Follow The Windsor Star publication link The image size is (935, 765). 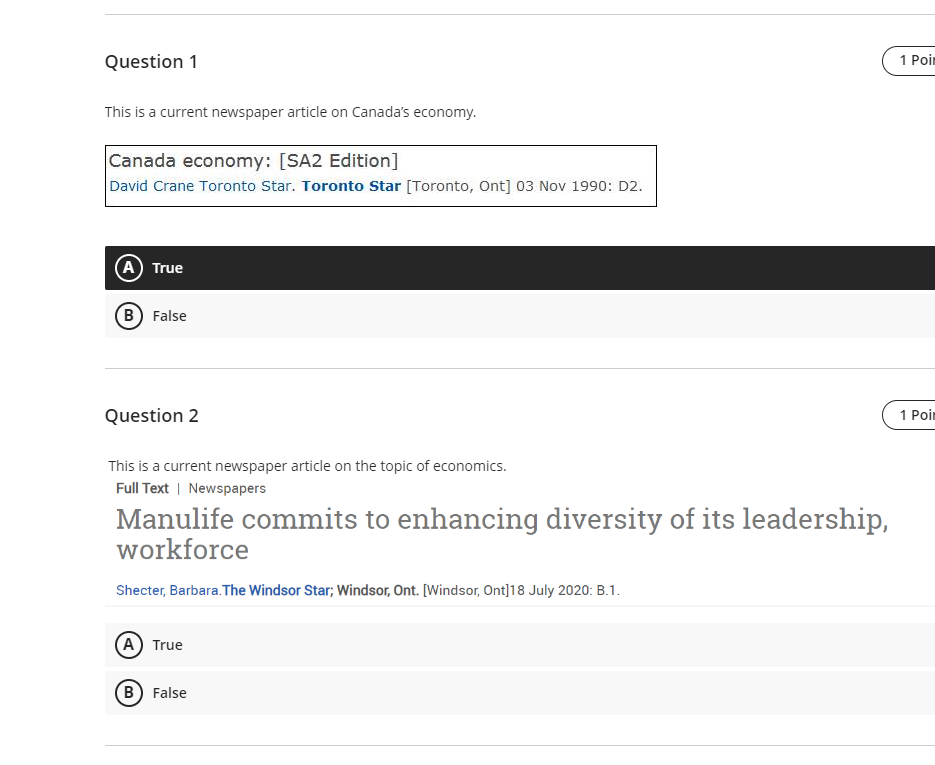[276, 590]
